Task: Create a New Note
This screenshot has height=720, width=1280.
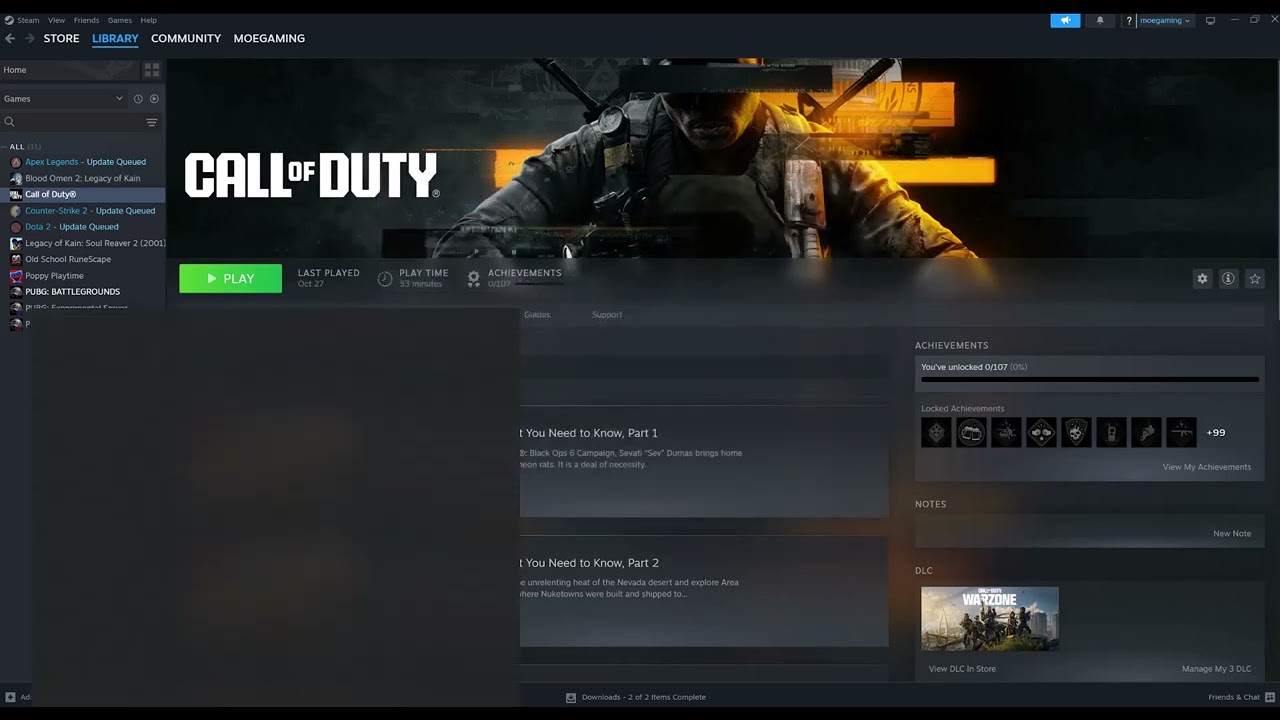Action: 1232,533
